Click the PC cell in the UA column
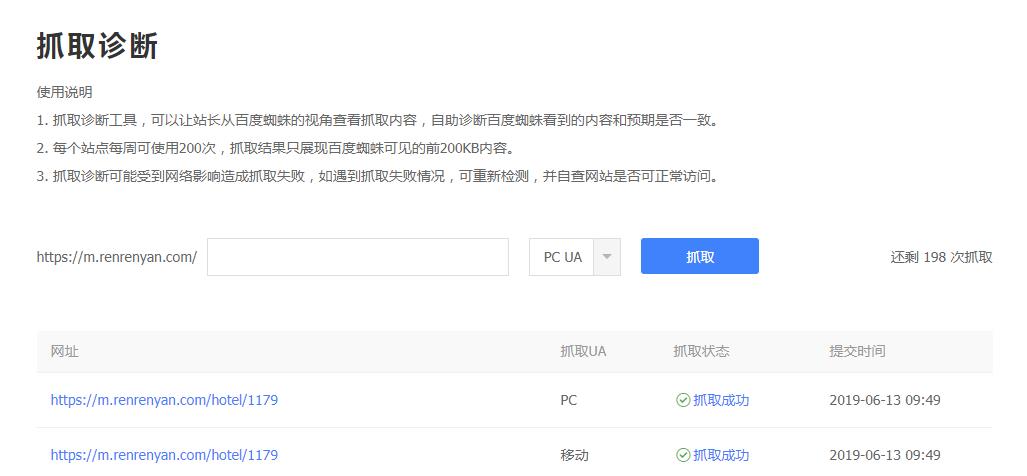This screenshot has width=1027, height=476. [569, 400]
